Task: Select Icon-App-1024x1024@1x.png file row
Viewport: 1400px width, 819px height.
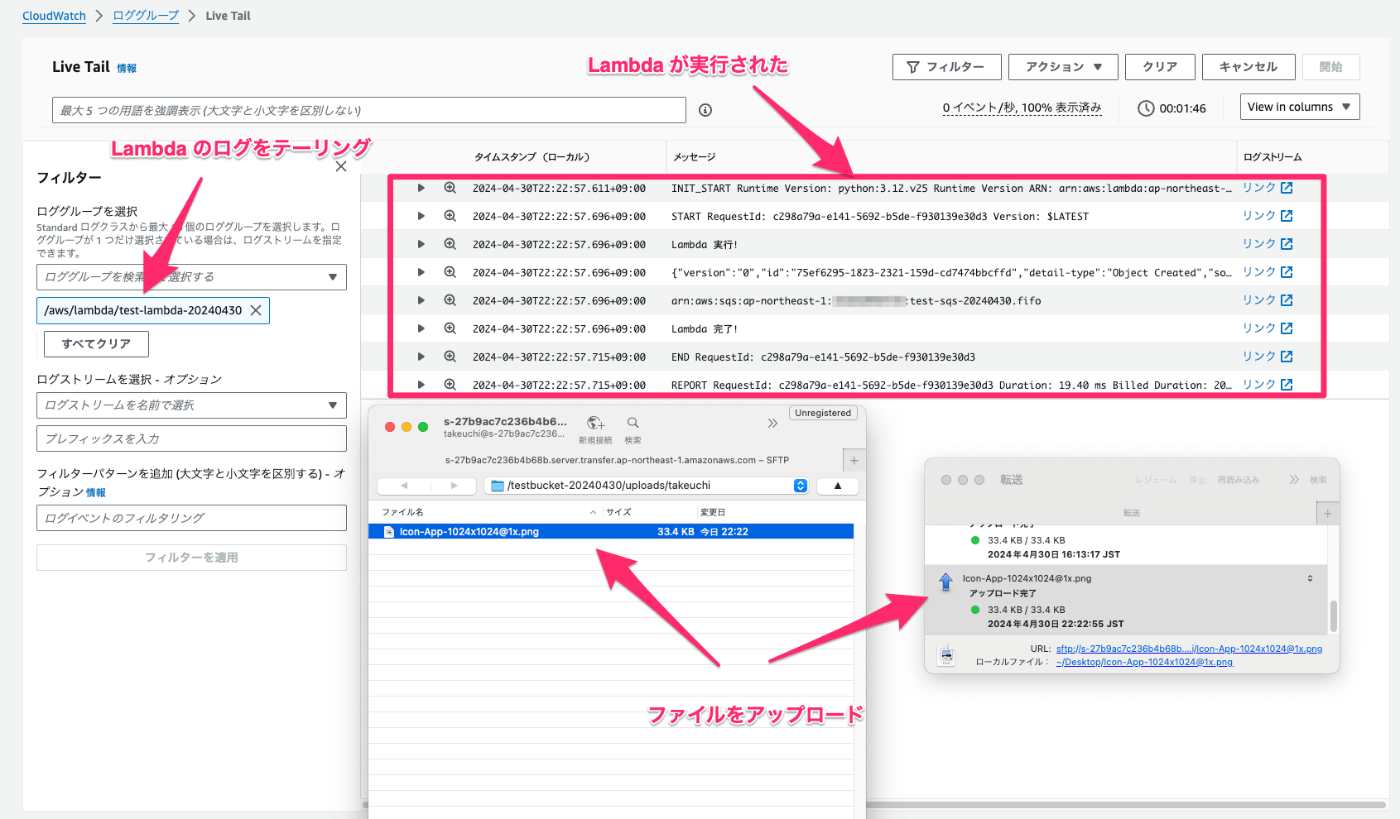Action: tap(611, 532)
